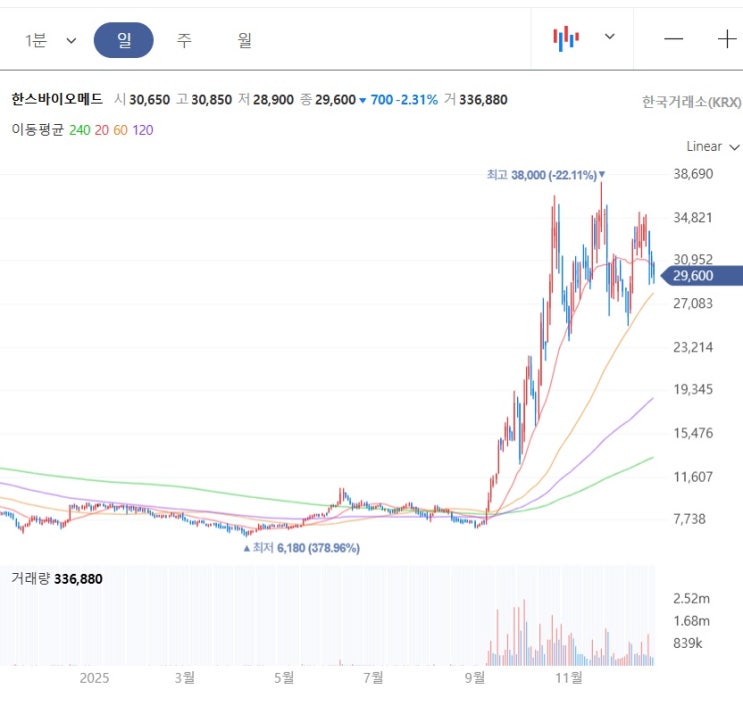
Task: Switch to the 월 monthly chart tab
Action: click(245, 40)
